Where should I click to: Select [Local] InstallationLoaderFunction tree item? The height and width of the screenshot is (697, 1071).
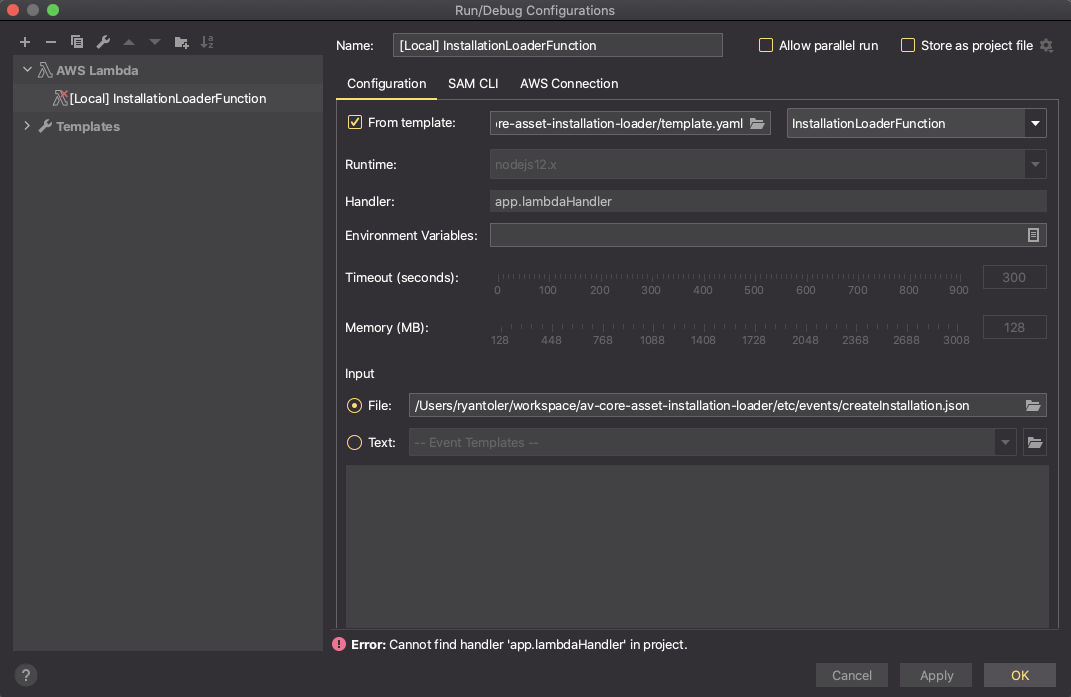point(167,98)
